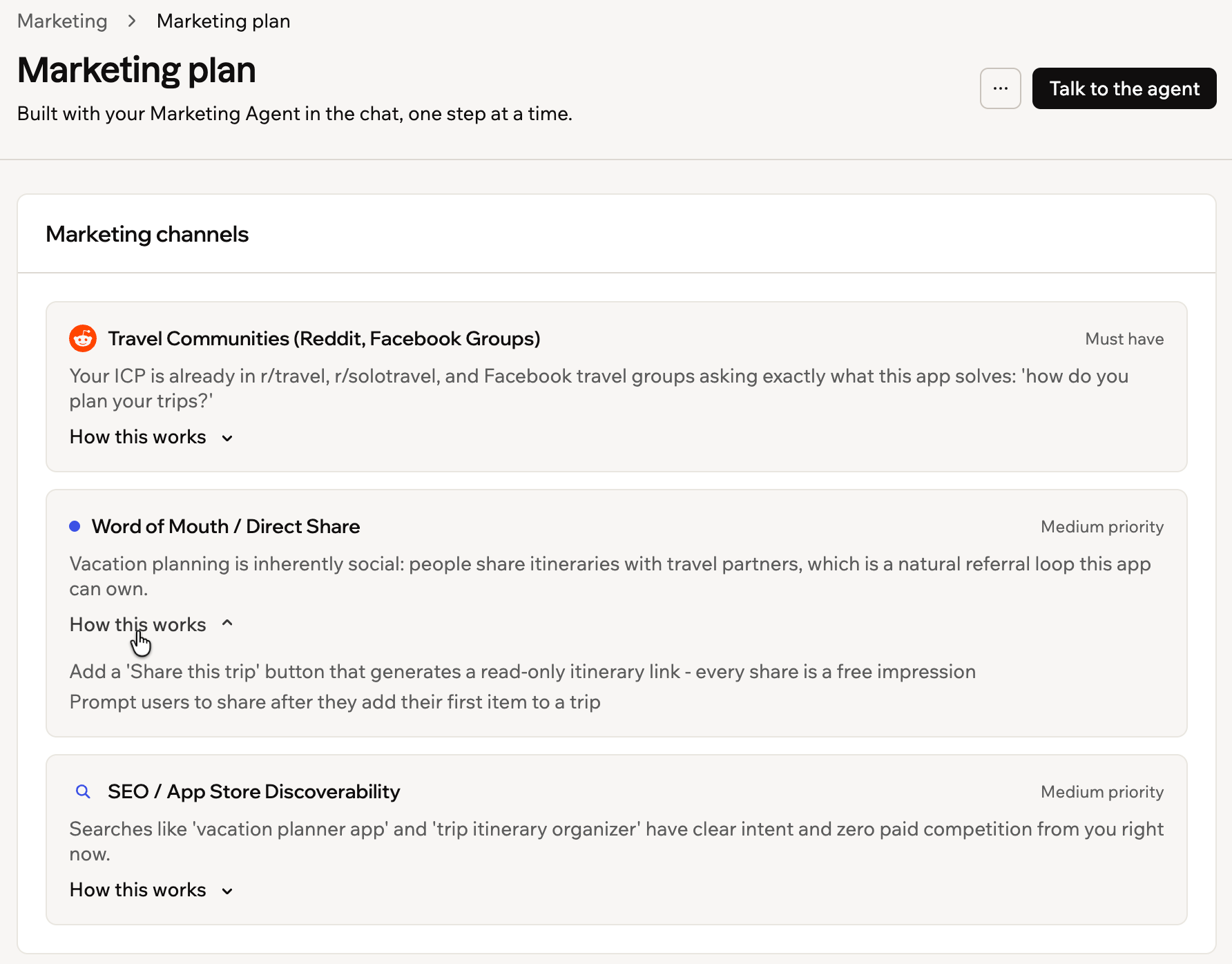Screen dimensions: 1232x964
Task: Click the 'Your ICP is already in r/travel' description
Action: pos(599,388)
